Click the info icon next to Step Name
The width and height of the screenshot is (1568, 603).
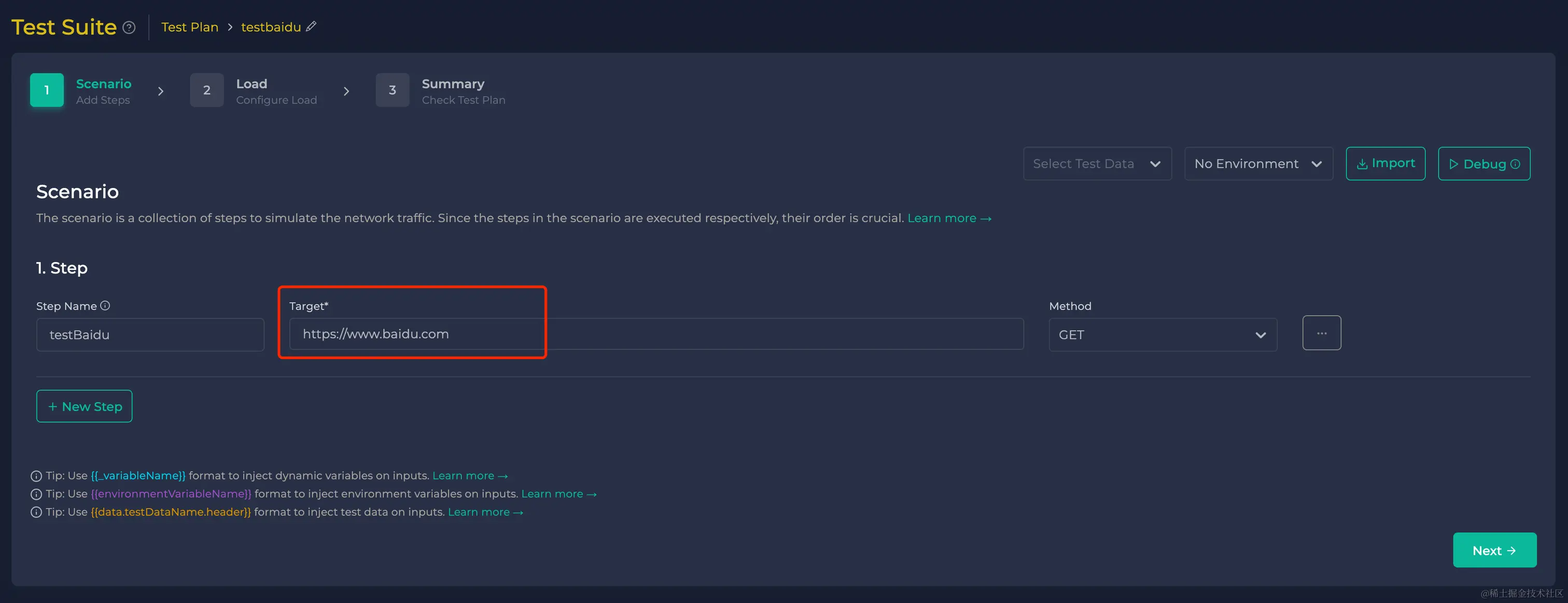click(x=105, y=306)
